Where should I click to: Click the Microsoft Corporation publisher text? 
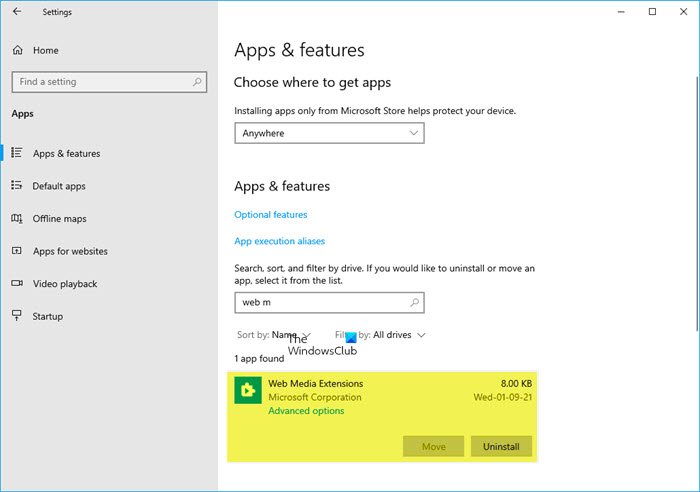click(x=315, y=397)
